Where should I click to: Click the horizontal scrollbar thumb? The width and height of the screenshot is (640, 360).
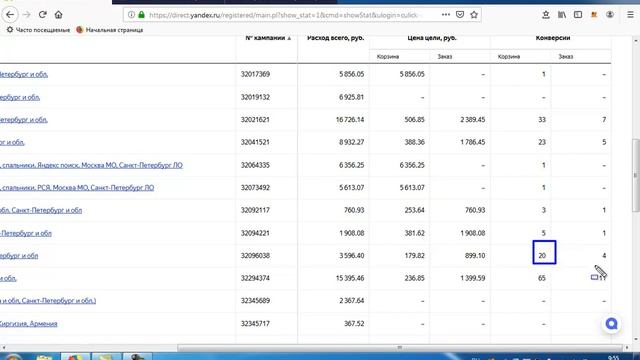coord(400,348)
